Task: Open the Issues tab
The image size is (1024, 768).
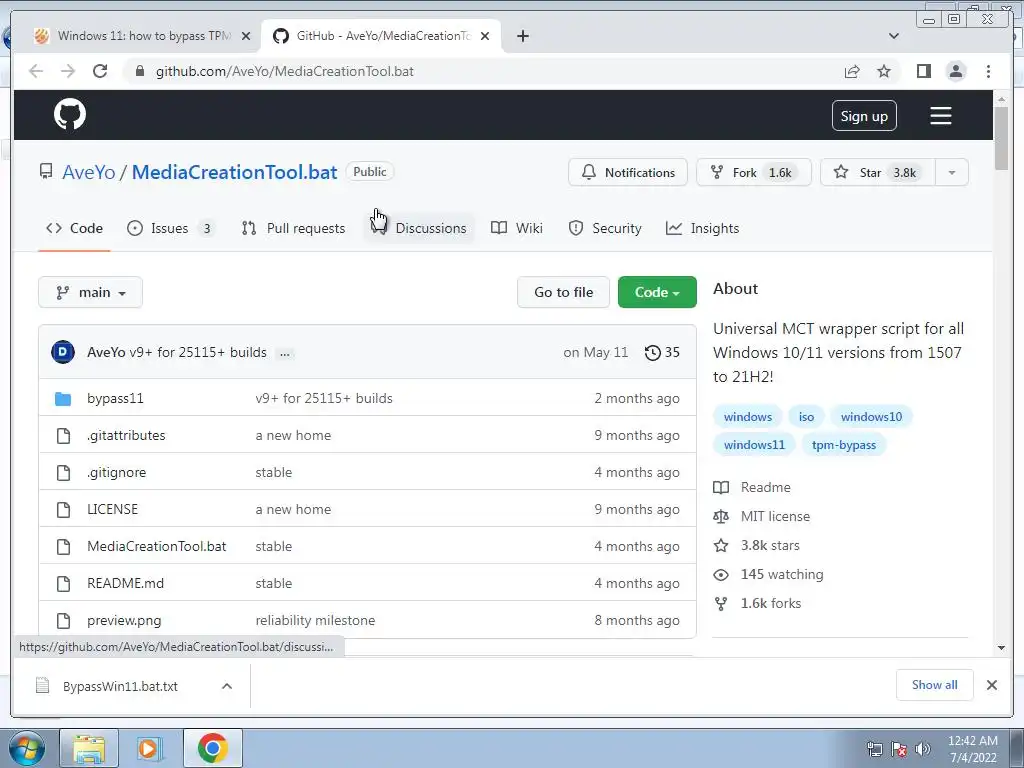Action: pos(170,228)
